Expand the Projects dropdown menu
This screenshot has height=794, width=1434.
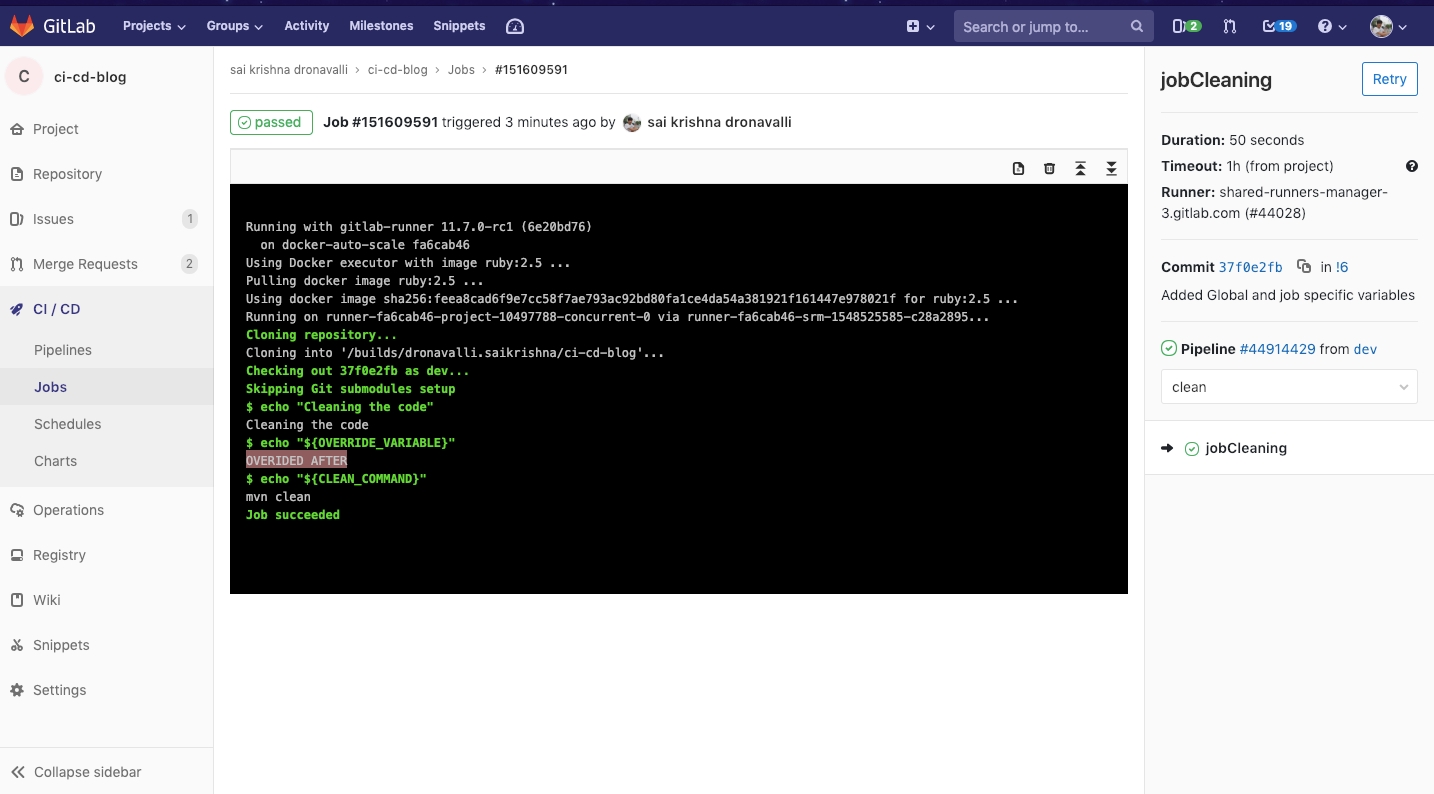point(154,26)
